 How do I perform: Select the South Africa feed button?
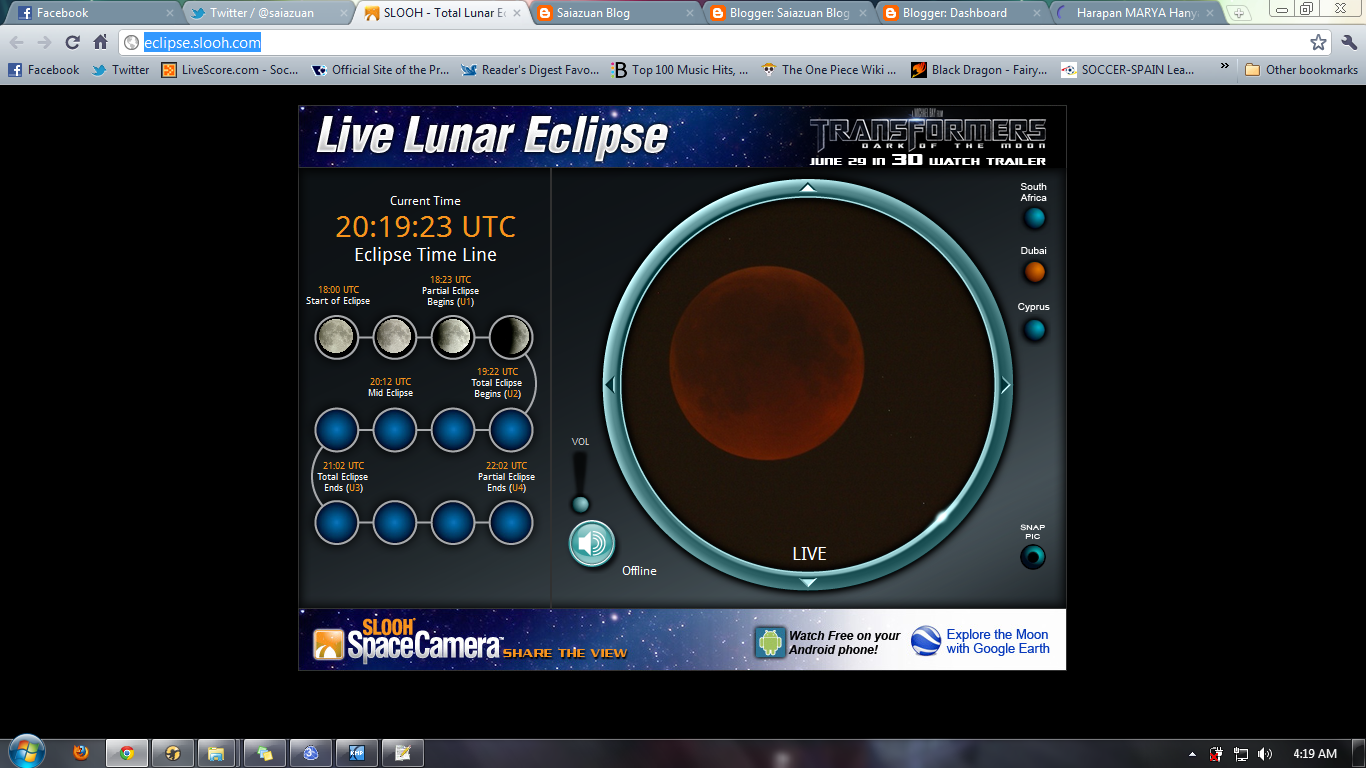1034,217
